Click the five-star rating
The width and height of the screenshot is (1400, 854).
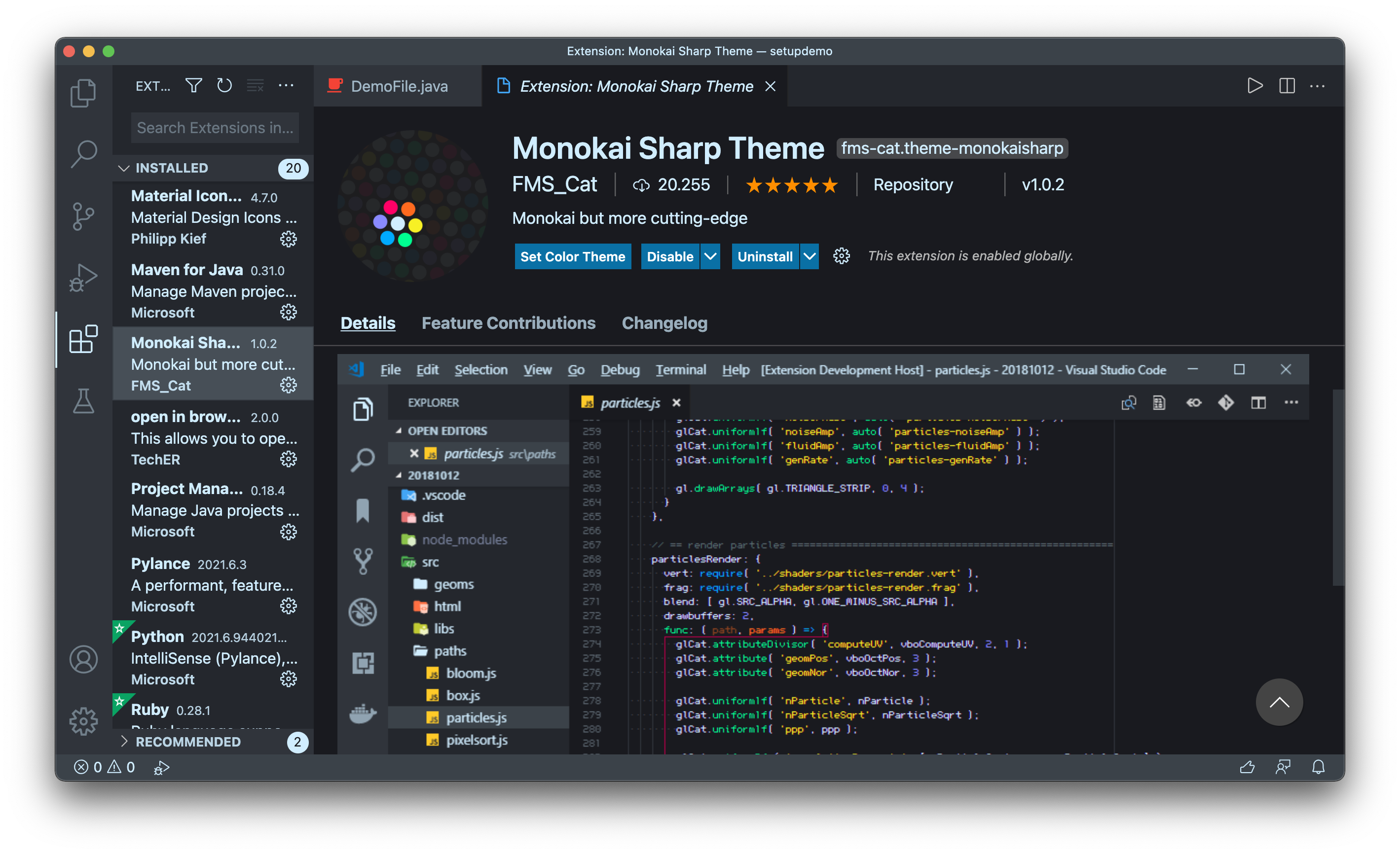tap(791, 185)
